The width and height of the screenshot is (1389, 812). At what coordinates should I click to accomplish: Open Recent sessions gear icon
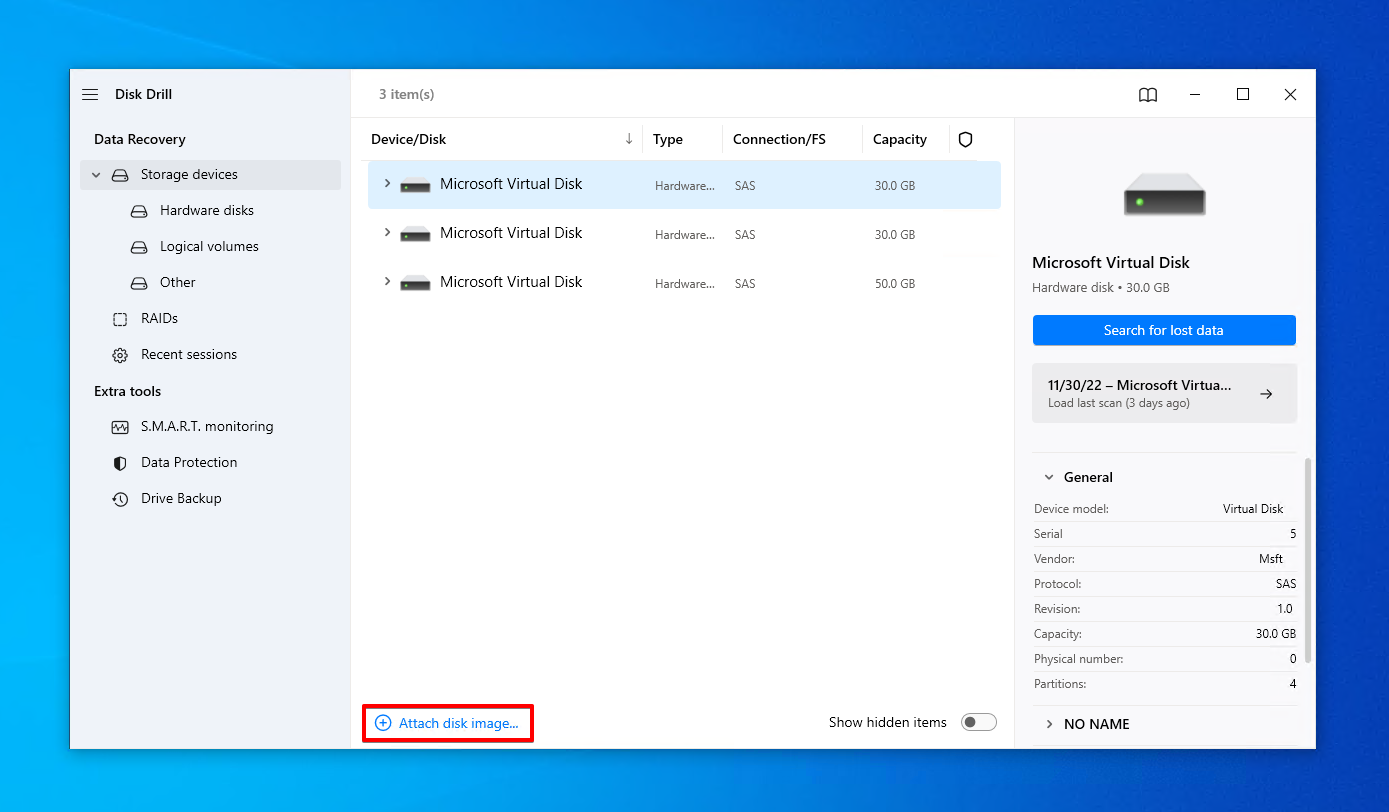tap(120, 355)
